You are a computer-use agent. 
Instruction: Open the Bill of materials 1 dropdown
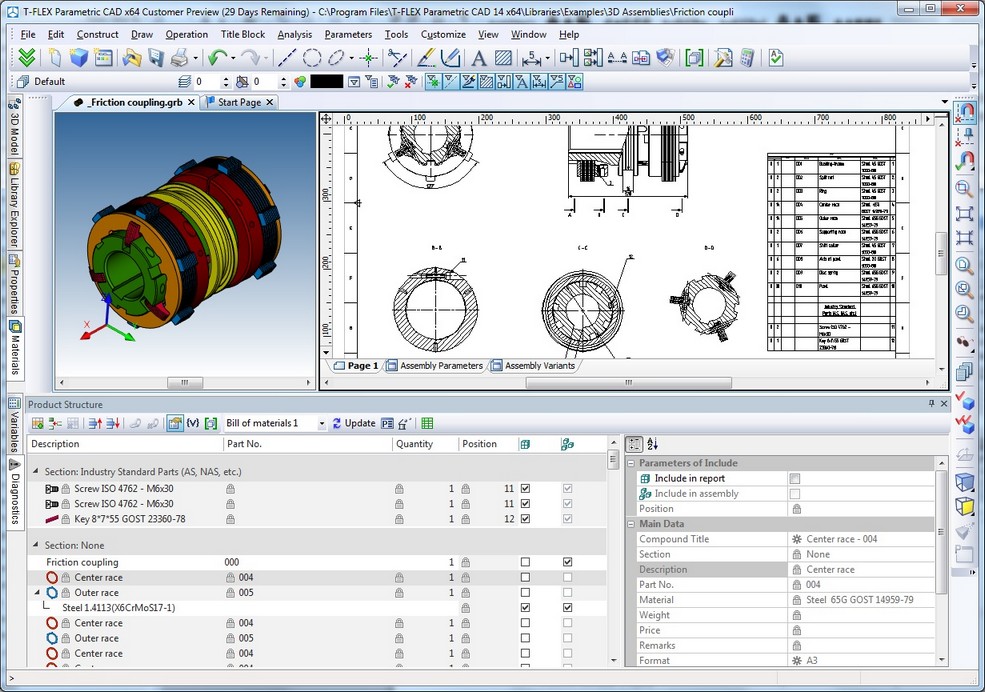(x=322, y=424)
